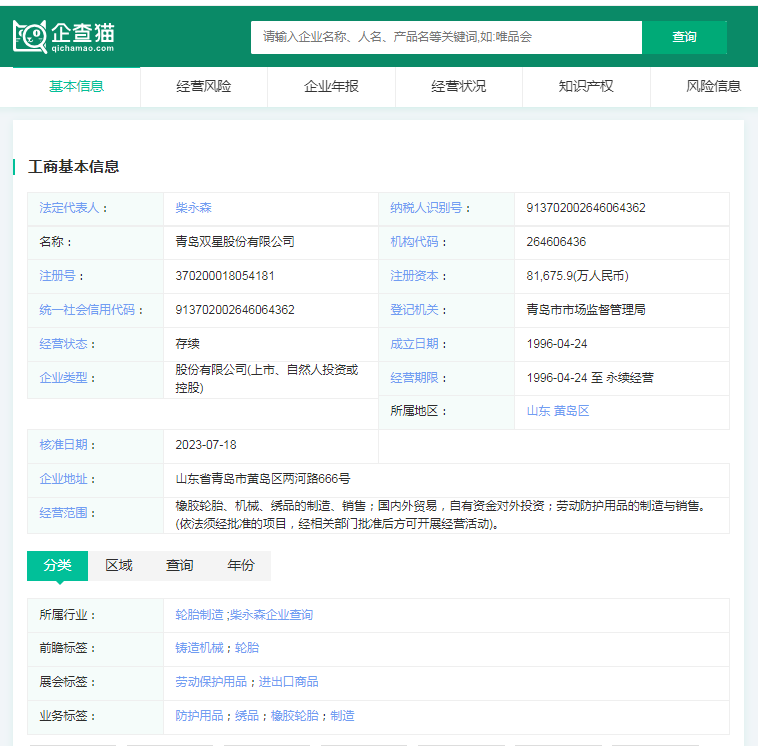Open the 企业年报 tab
This screenshot has width=758, height=746.
point(331,86)
